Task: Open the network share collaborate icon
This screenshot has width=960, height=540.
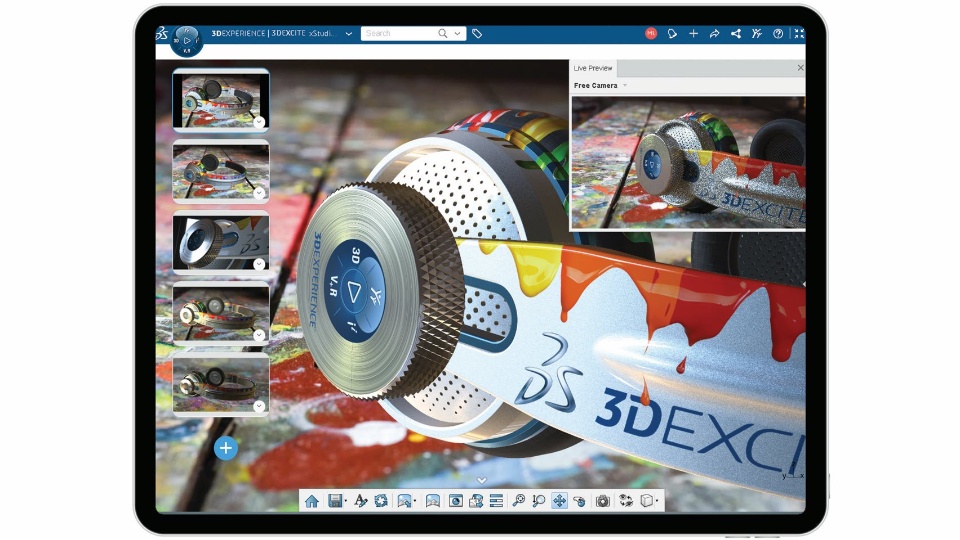Action: (x=736, y=34)
